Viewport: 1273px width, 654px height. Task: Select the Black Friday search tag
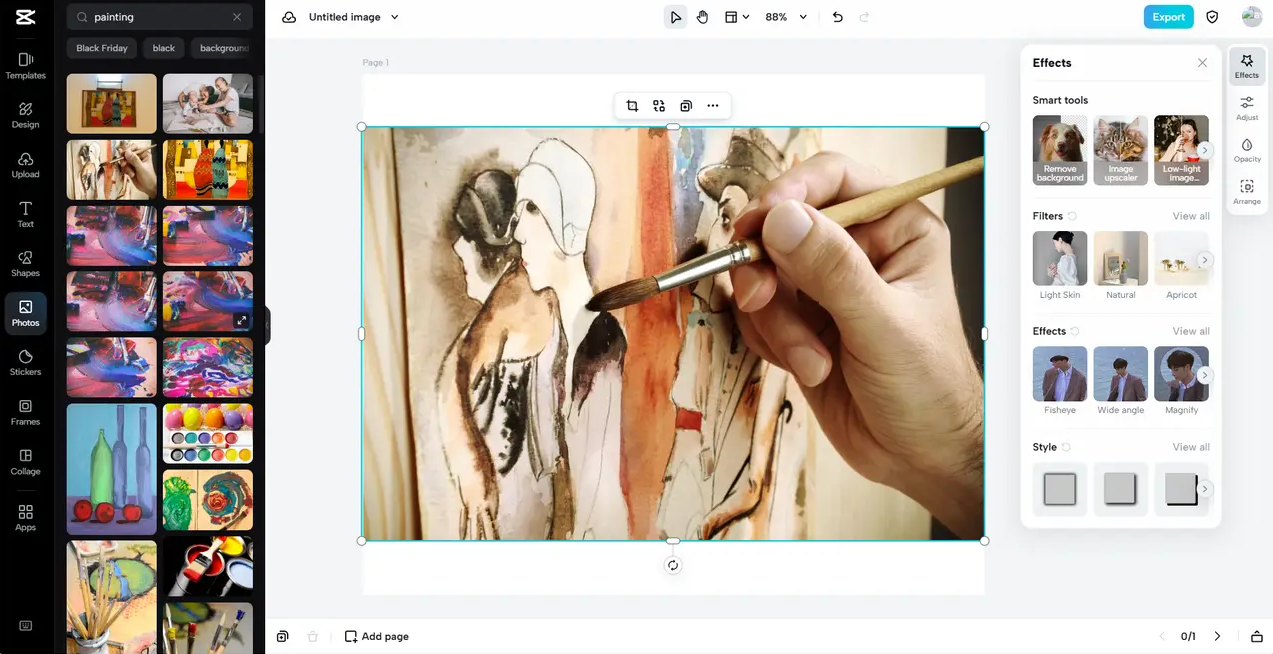click(102, 48)
